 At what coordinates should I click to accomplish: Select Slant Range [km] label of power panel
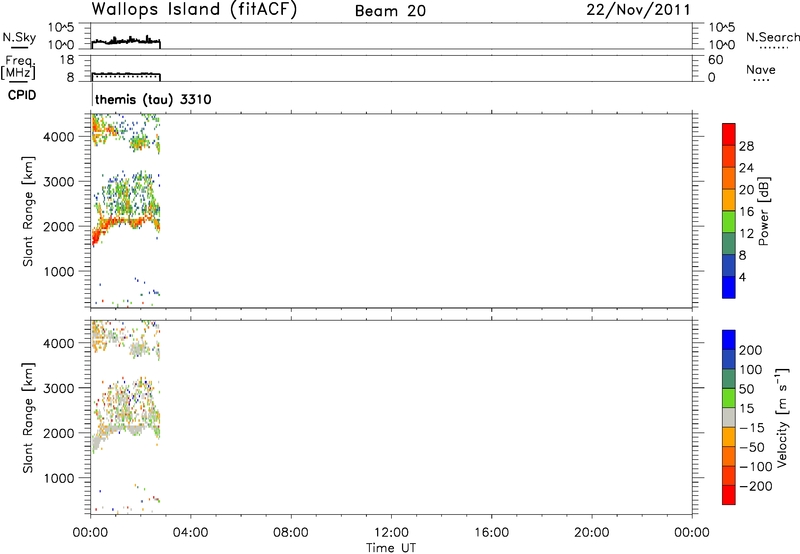click(x=28, y=211)
